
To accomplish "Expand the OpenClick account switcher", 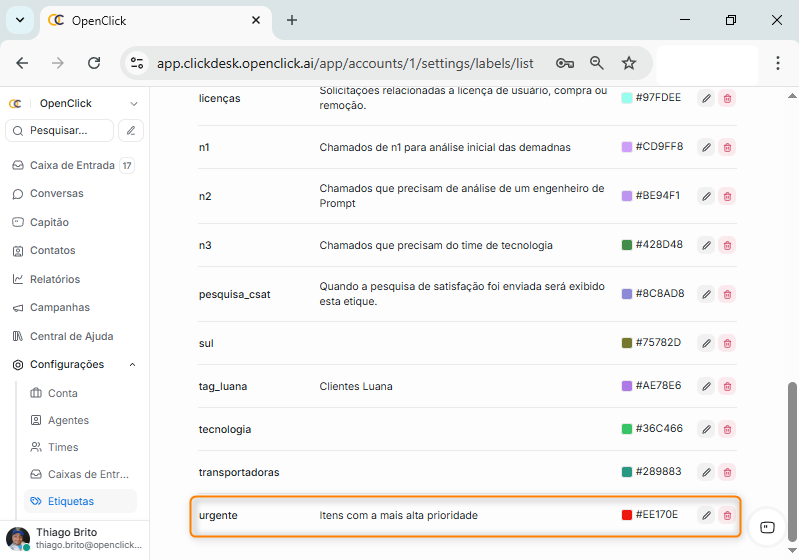I will click(x=134, y=103).
